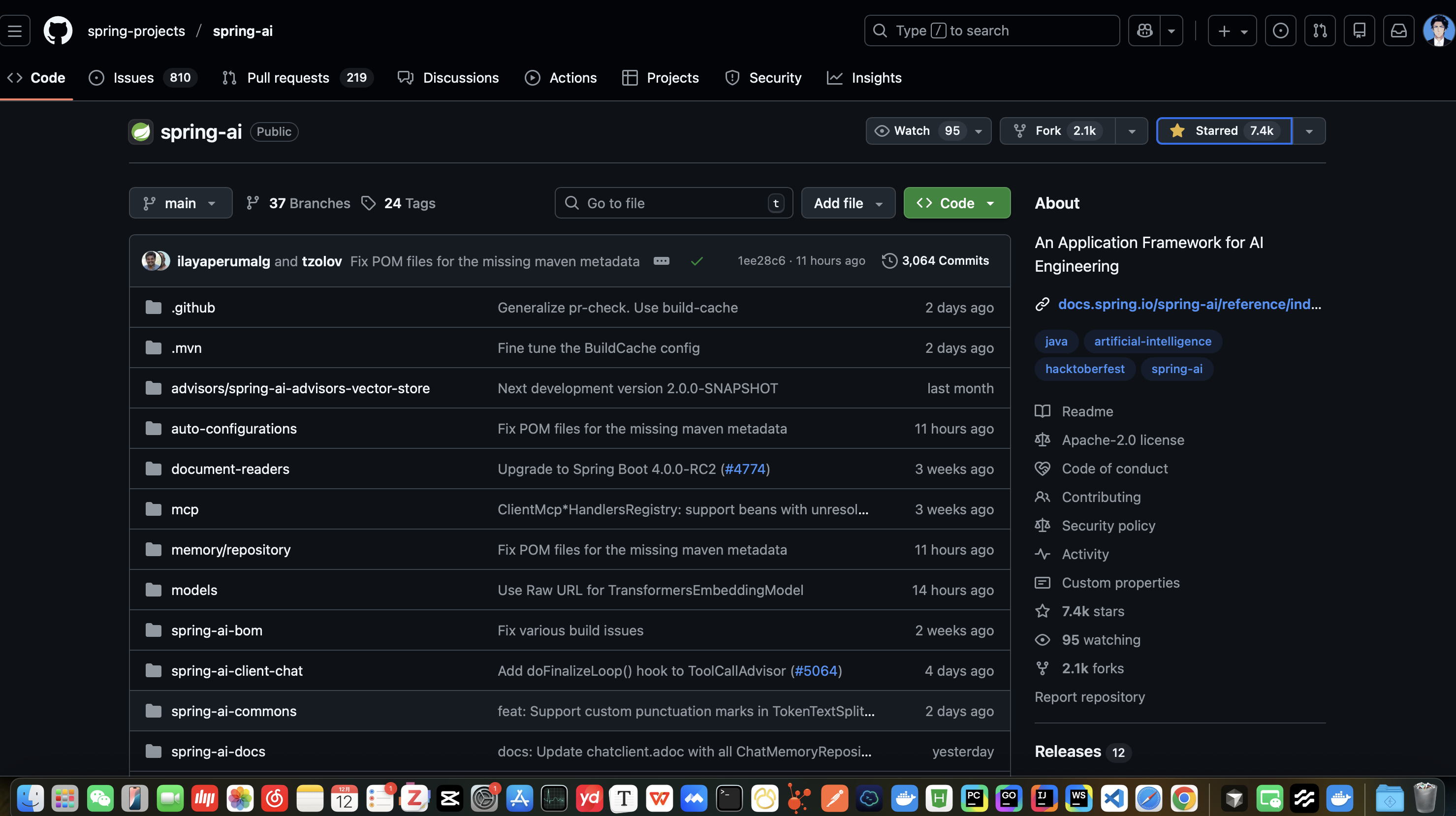The image size is (1456, 816).
Task: Open the Add file dropdown
Action: point(848,203)
